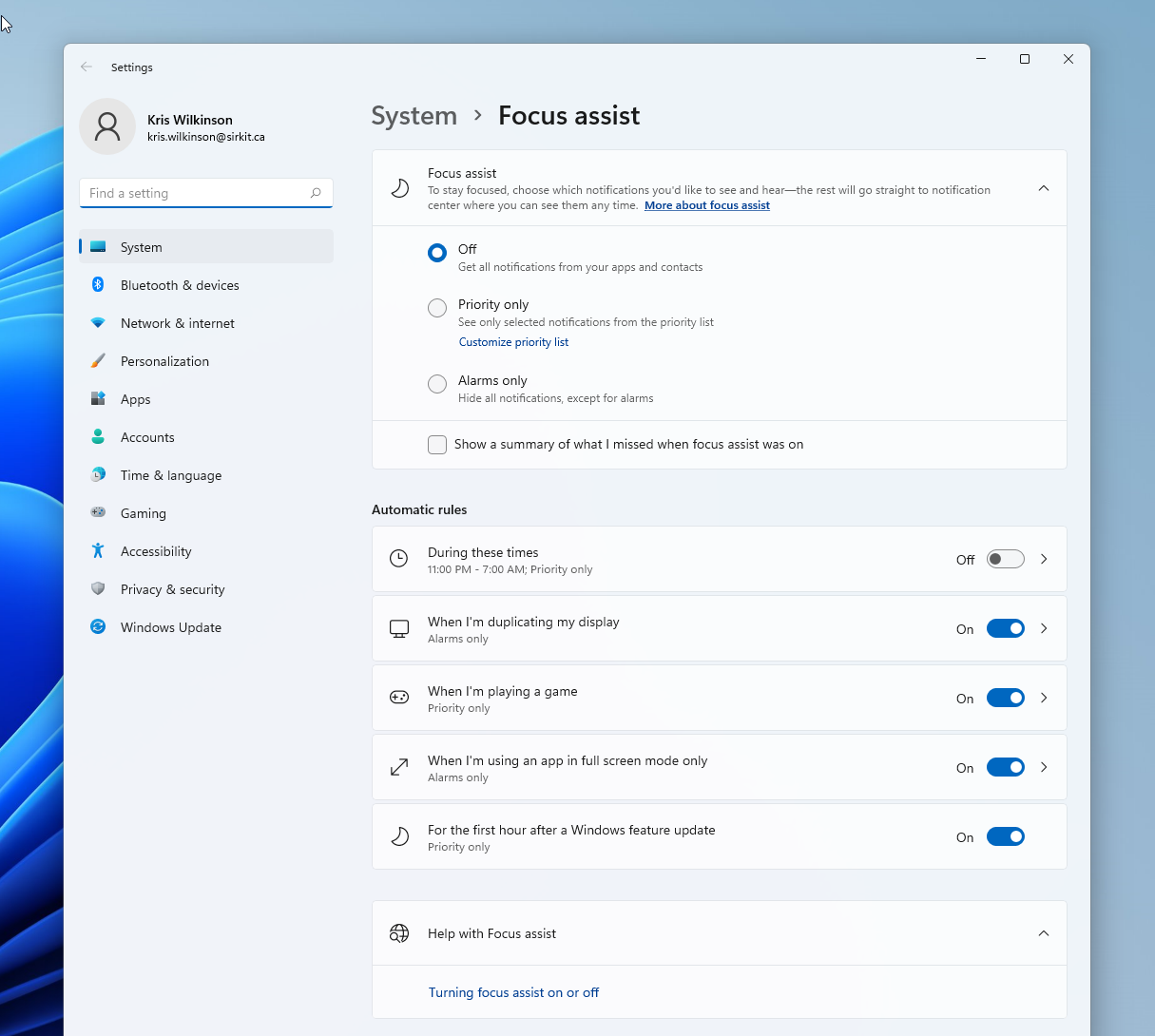Check the Show a summary of missed checkbox
The height and width of the screenshot is (1036, 1155).
click(437, 445)
